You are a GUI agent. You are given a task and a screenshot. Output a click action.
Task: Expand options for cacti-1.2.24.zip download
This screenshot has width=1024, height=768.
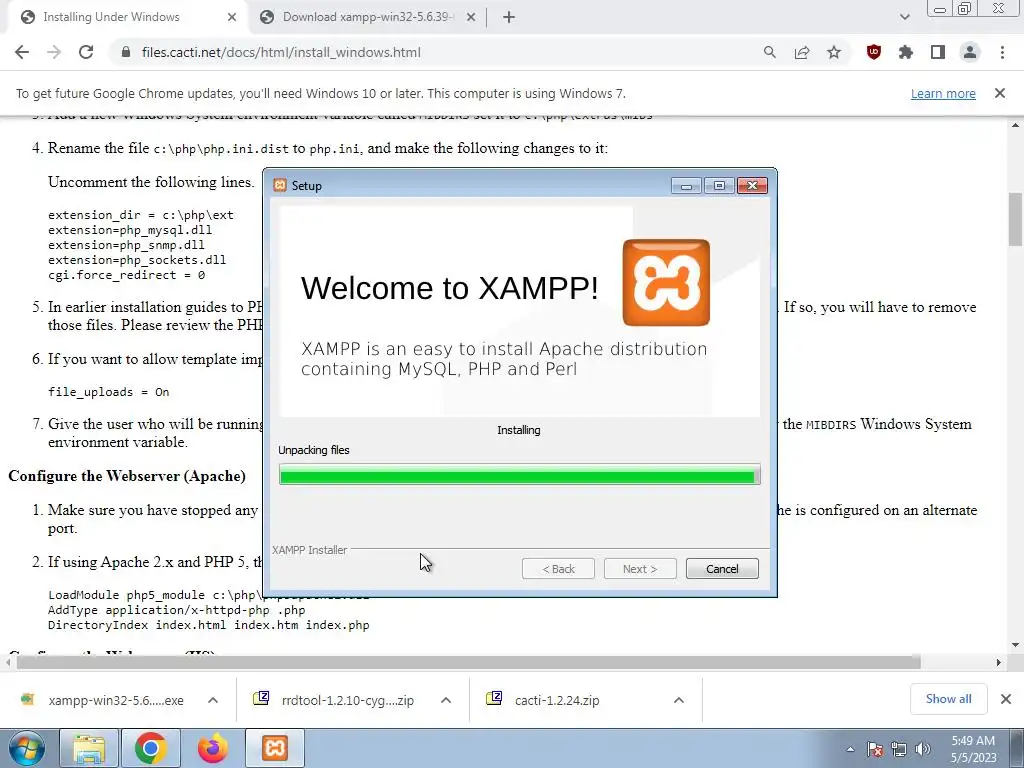coord(679,700)
